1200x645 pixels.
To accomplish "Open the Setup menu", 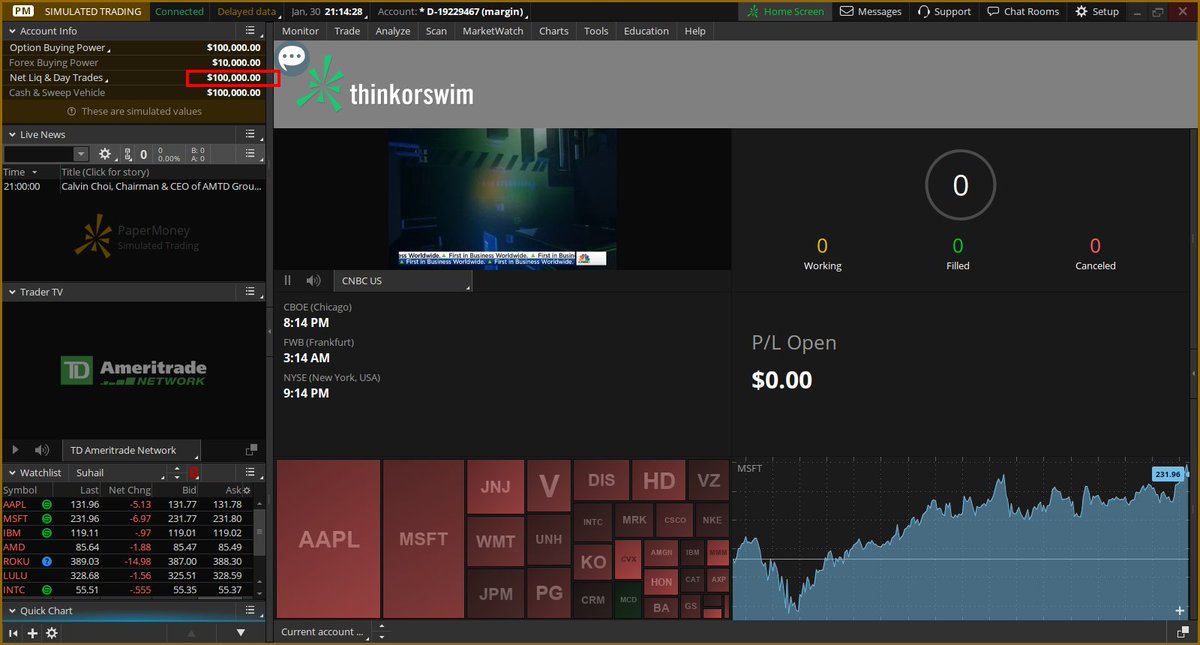I will pyautogui.click(x=1096, y=12).
